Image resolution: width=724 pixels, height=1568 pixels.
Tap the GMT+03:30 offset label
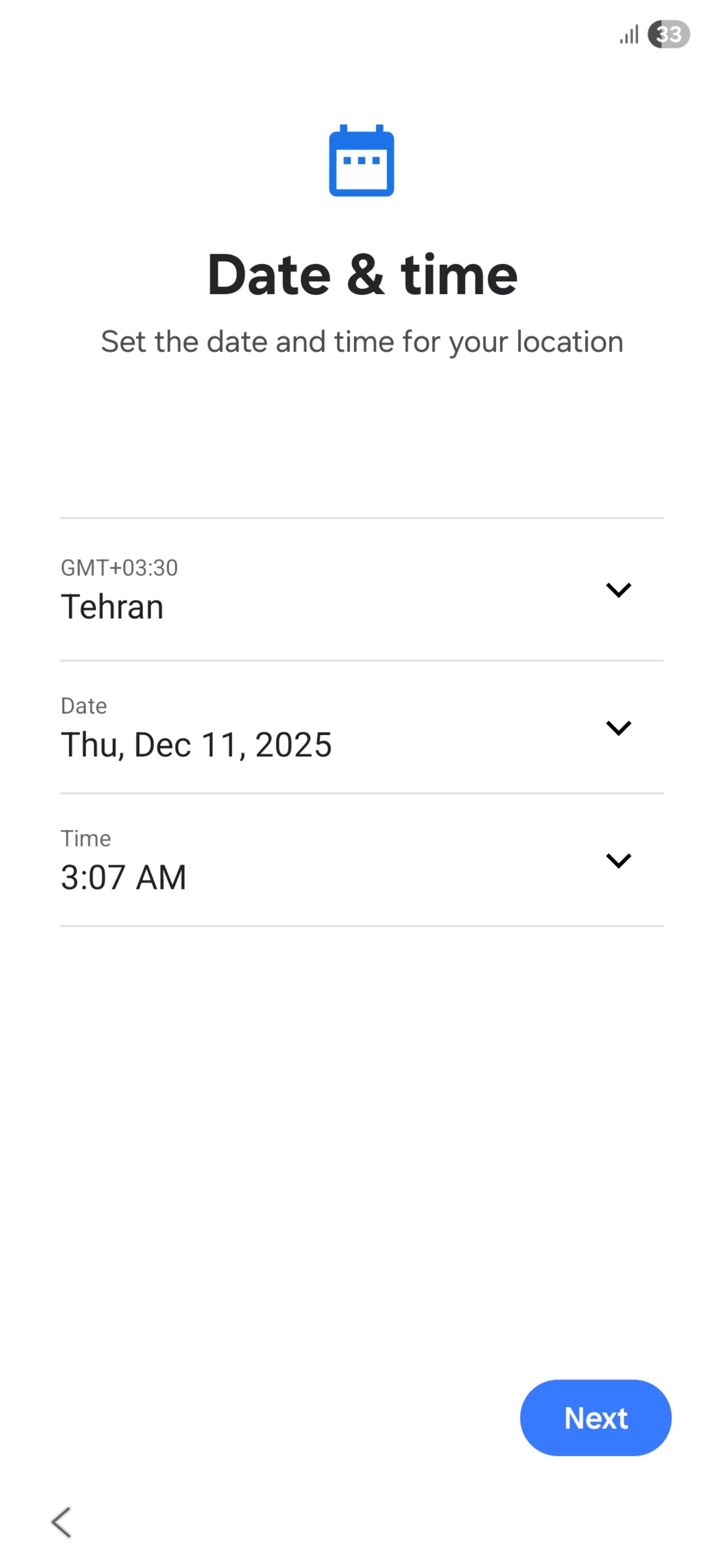pyautogui.click(x=120, y=568)
